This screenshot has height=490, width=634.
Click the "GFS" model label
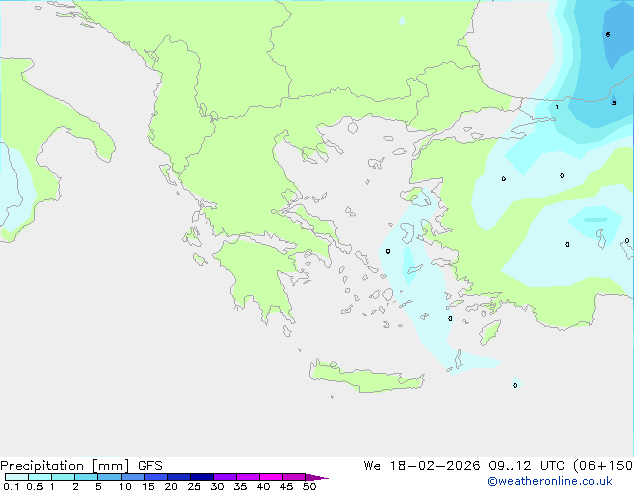tap(150, 466)
